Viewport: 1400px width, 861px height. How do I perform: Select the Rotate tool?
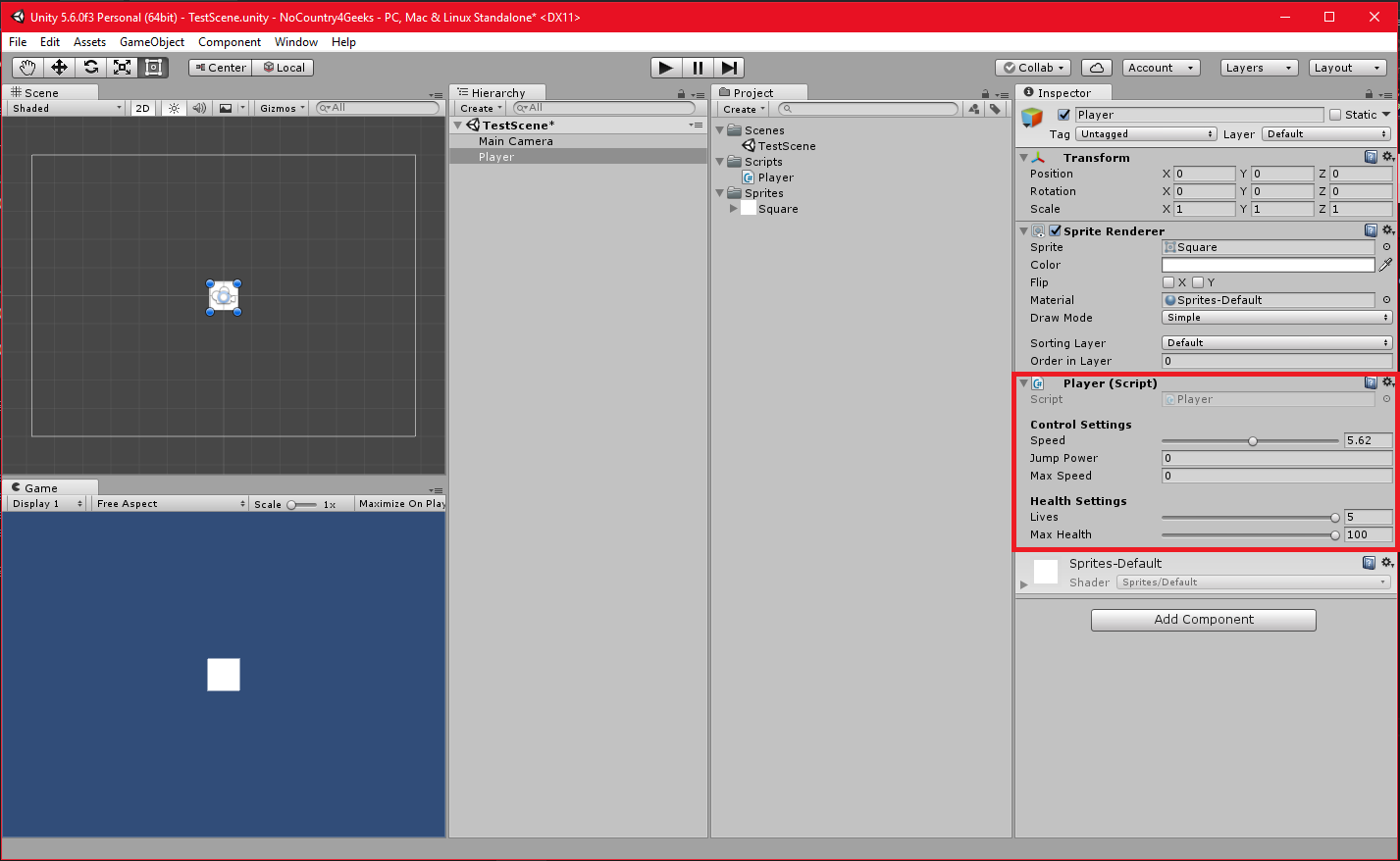(x=90, y=68)
